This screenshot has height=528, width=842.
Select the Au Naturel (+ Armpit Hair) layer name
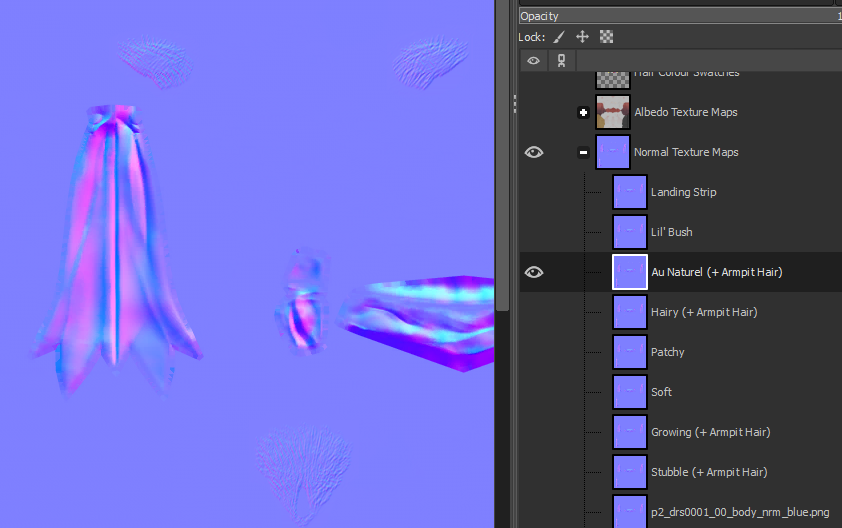click(x=717, y=272)
